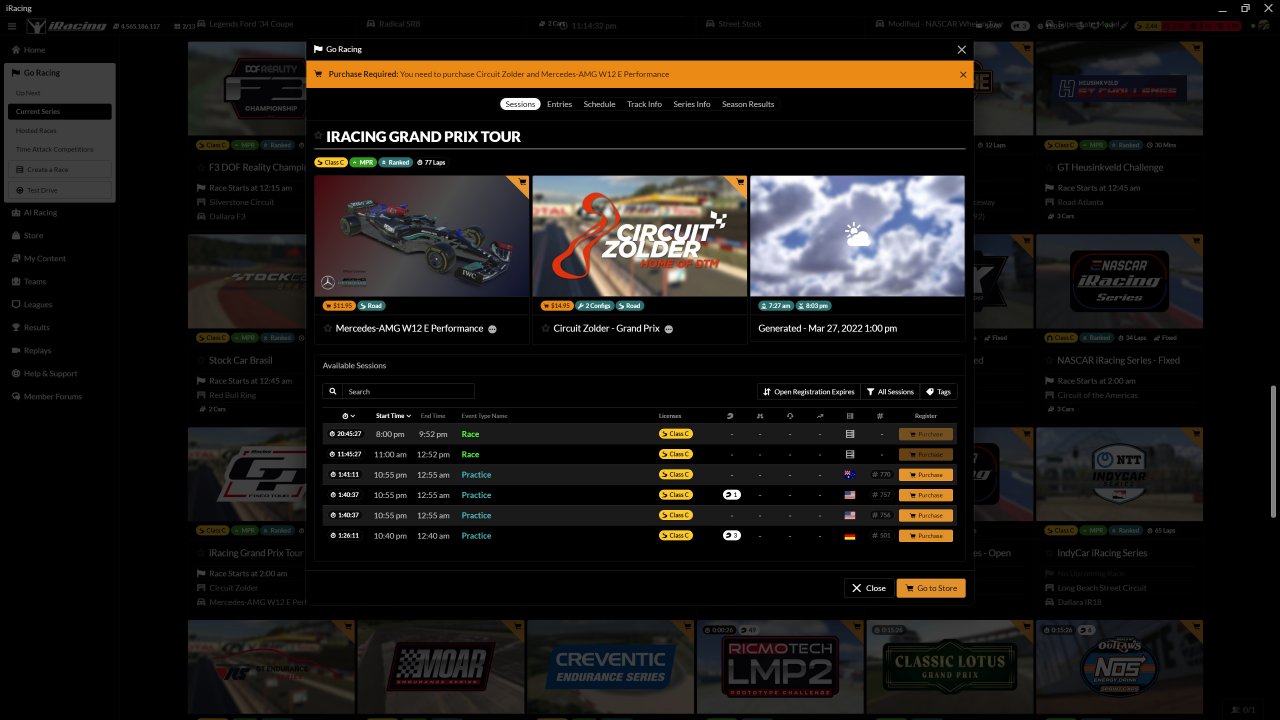This screenshot has height=720, width=1280.
Task: Dismiss the Purchase Required orange banner
Action: [x=963, y=74]
